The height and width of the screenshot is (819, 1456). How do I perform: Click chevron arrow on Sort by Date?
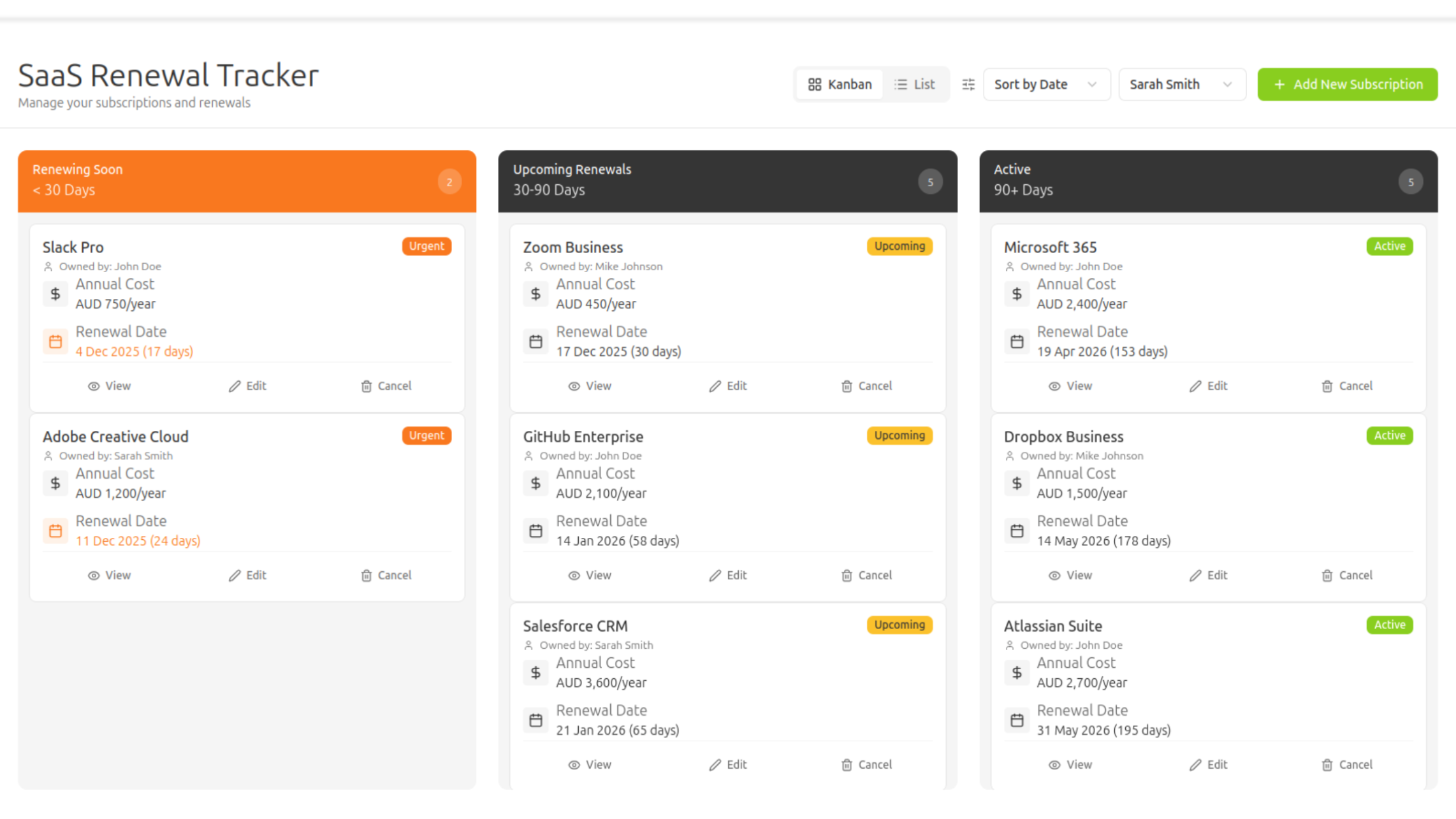coord(1092,84)
